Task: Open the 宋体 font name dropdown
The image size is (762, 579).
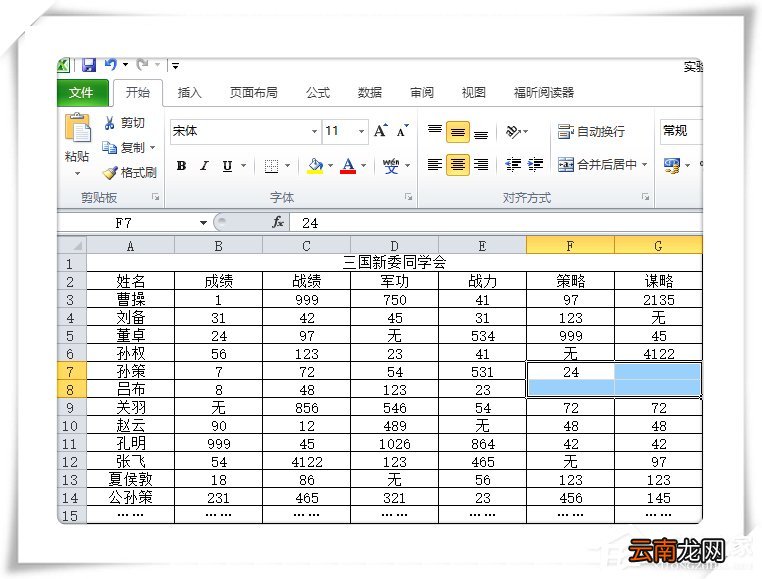Action: [314, 131]
